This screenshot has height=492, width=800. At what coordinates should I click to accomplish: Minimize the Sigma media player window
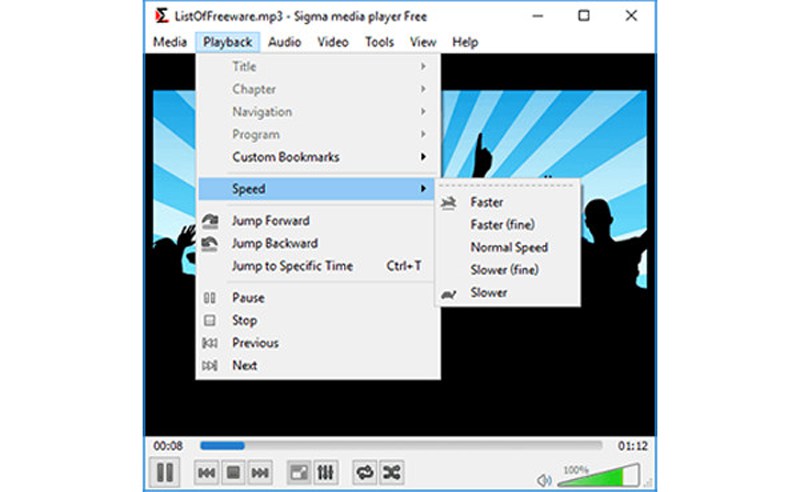[537, 16]
